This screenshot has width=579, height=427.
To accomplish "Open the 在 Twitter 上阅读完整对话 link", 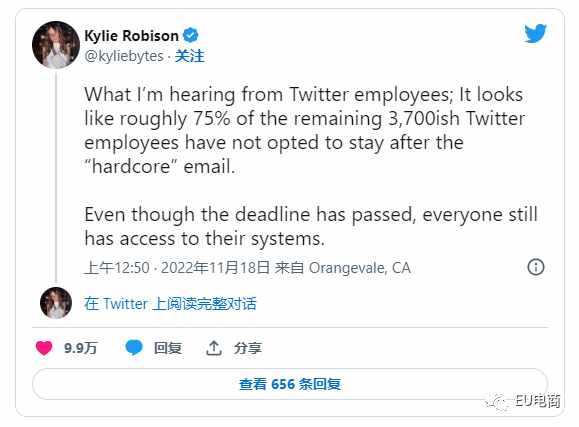I will [170, 304].
